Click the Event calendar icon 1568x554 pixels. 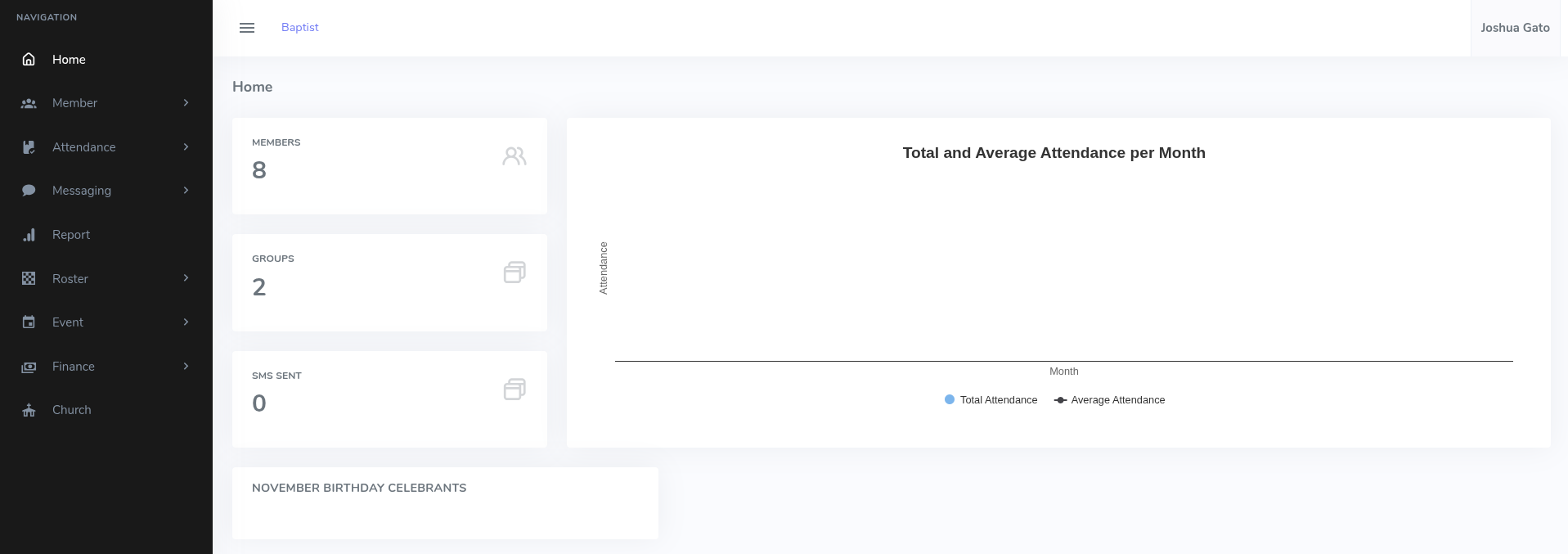29,322
